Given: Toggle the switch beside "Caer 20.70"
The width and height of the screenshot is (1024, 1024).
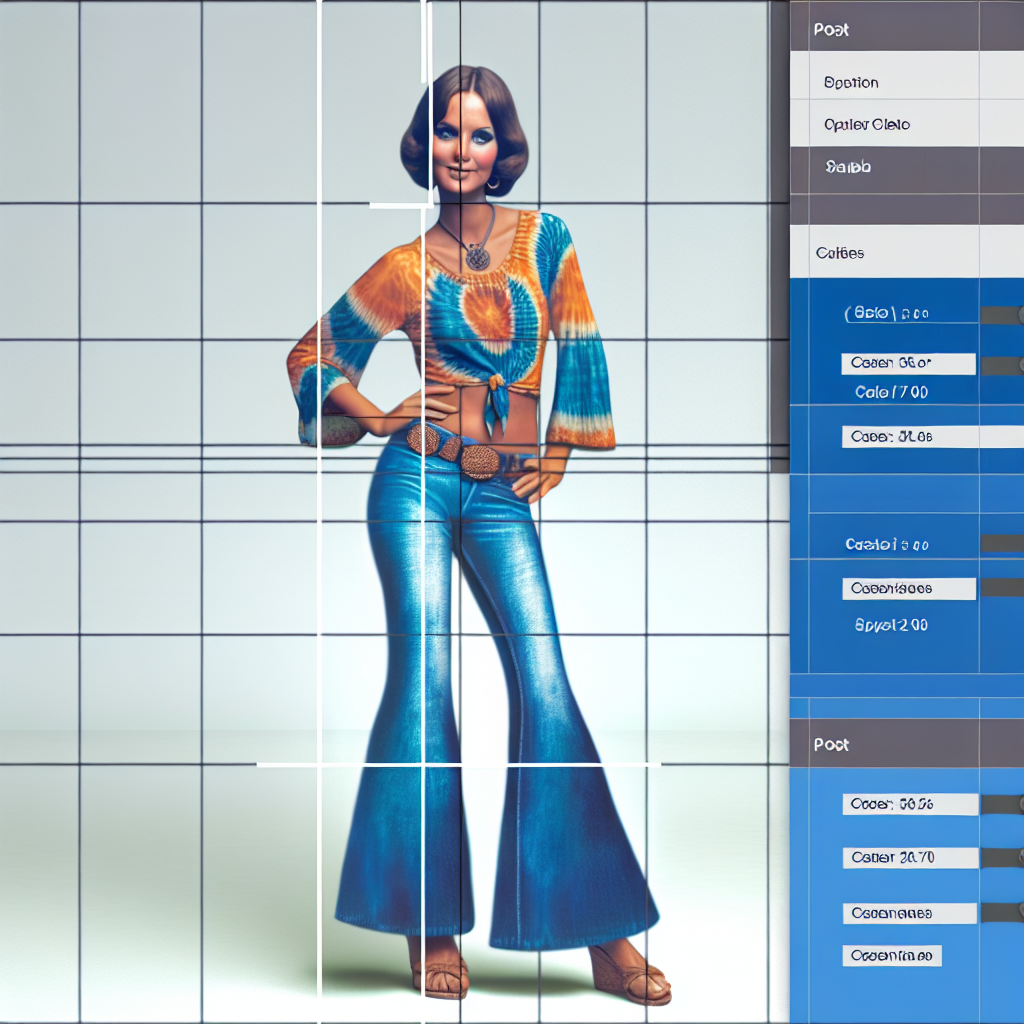Looking at the screenshot, I should point(1002,857).
